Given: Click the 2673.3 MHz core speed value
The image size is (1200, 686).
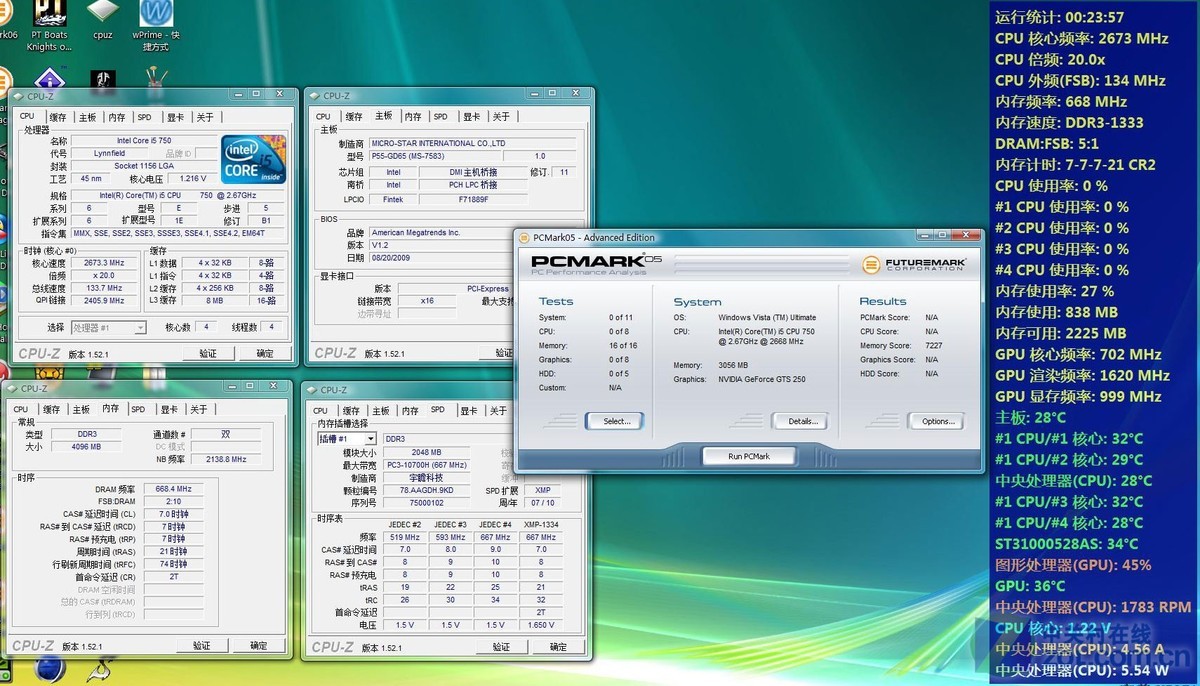Looking at the screenshot, I should (106, 264).
